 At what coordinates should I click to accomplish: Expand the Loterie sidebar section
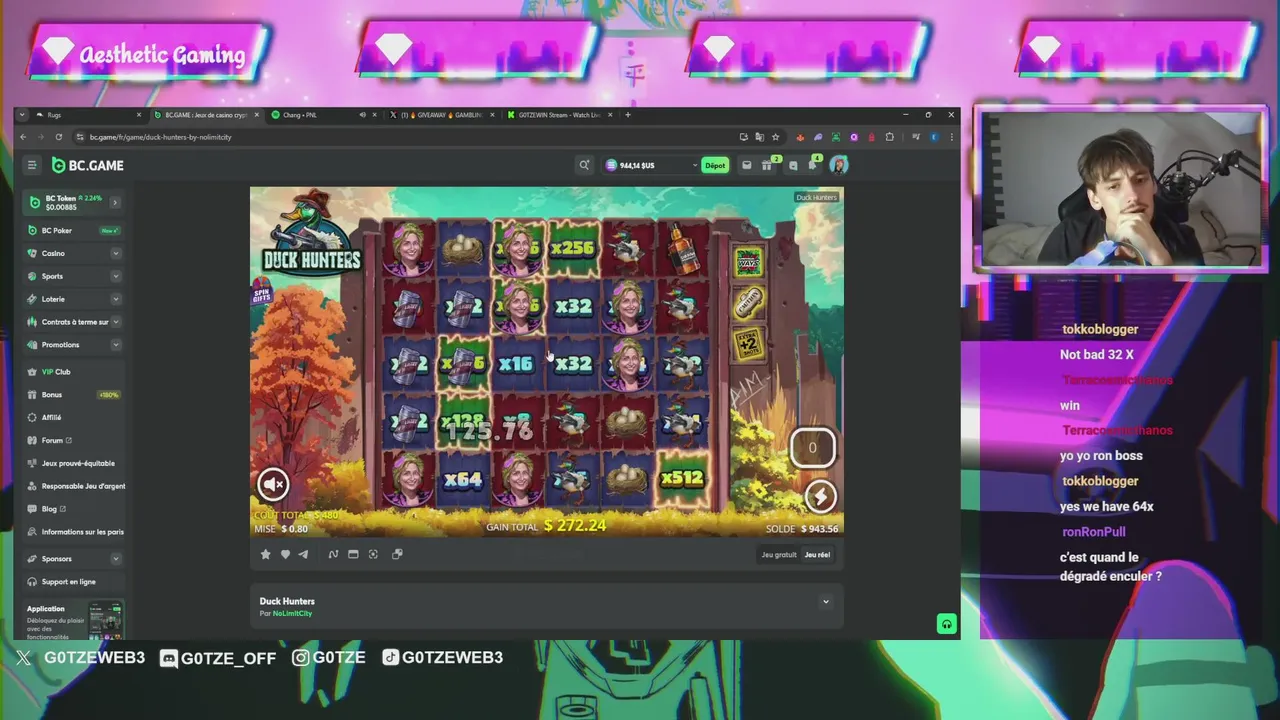coord(116,299)
